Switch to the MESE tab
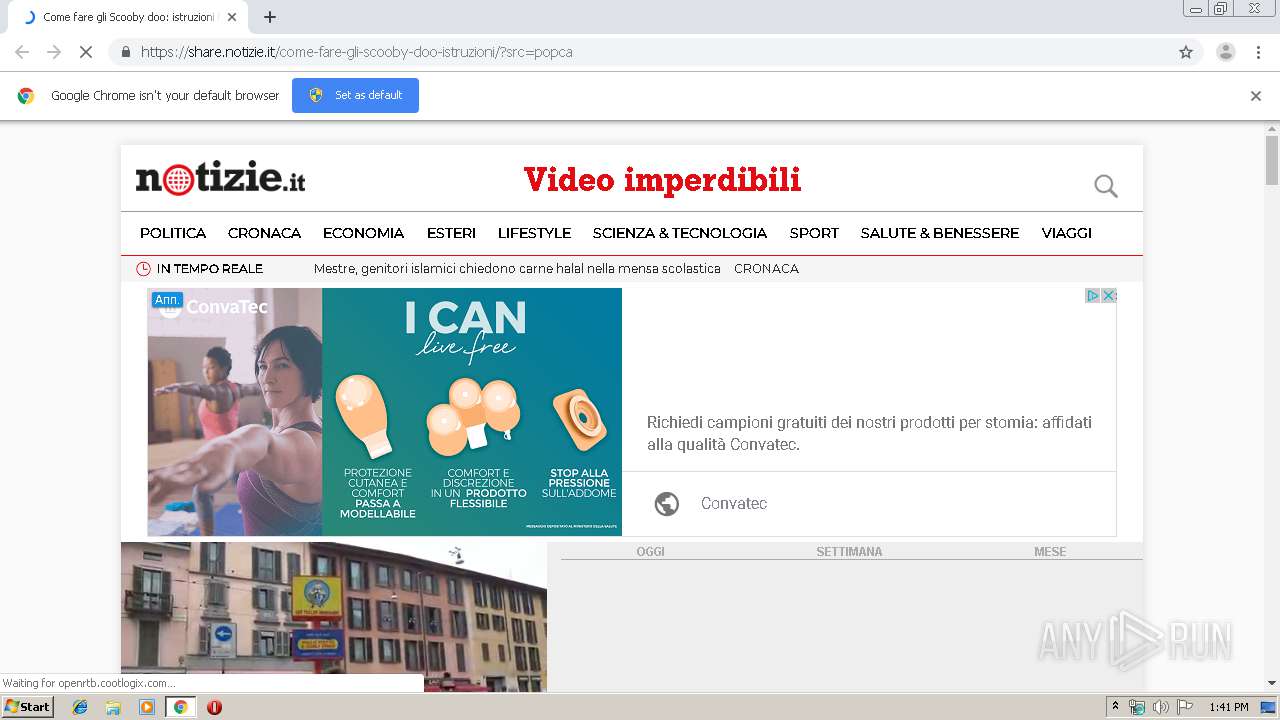The width and height of the screenshot is (1280, 720). [x=1050, y=552]
